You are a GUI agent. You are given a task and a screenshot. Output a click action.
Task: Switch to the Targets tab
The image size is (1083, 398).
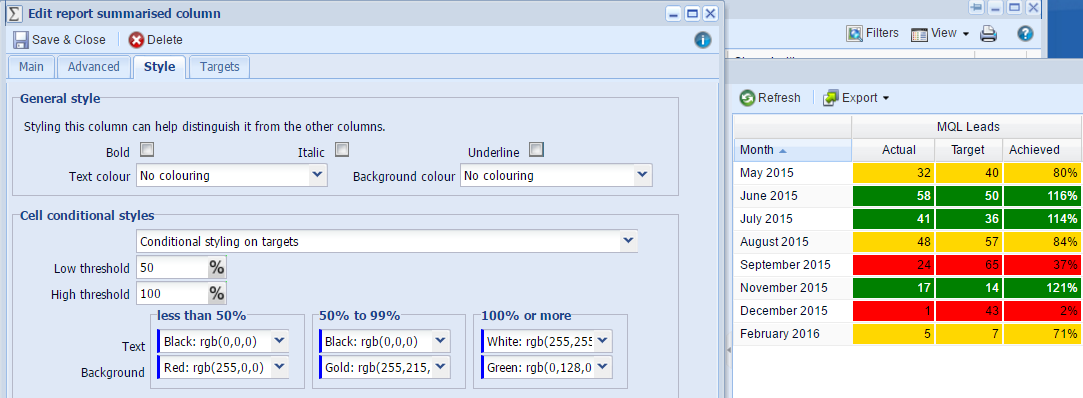click(x=220, y=67)
